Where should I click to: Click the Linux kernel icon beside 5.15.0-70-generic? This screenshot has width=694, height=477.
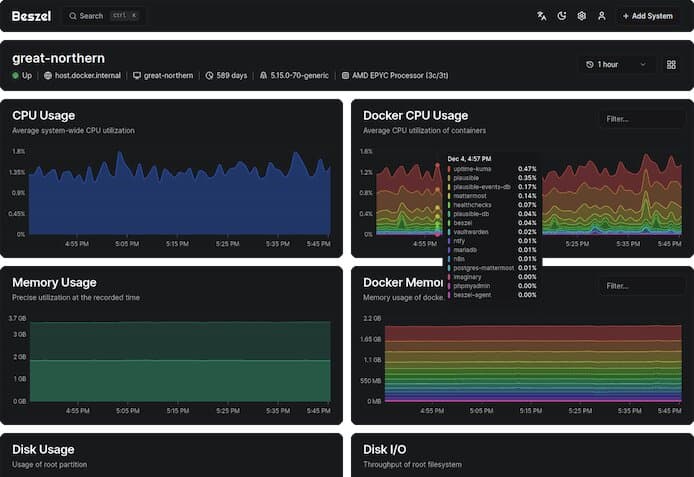pos(263,76)
